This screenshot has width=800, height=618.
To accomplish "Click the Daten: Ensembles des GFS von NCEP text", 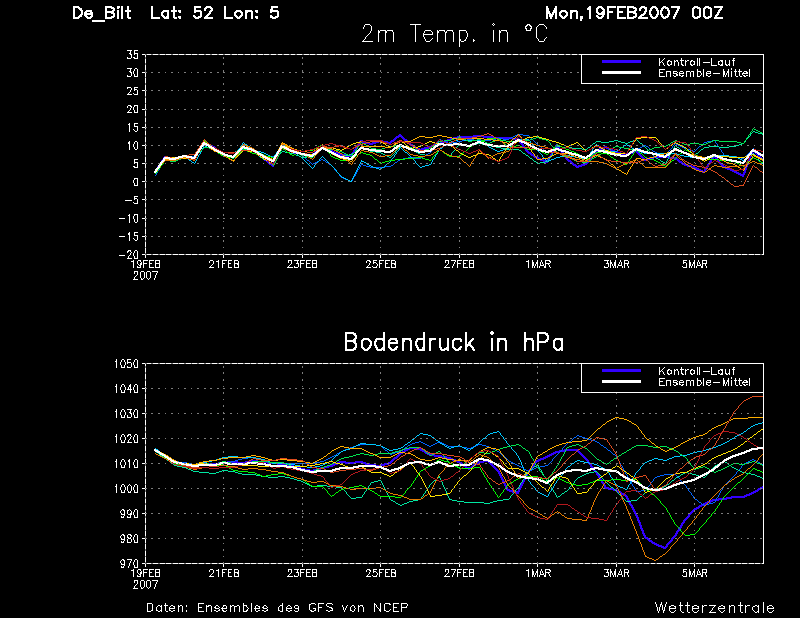I will click(277, 607).
